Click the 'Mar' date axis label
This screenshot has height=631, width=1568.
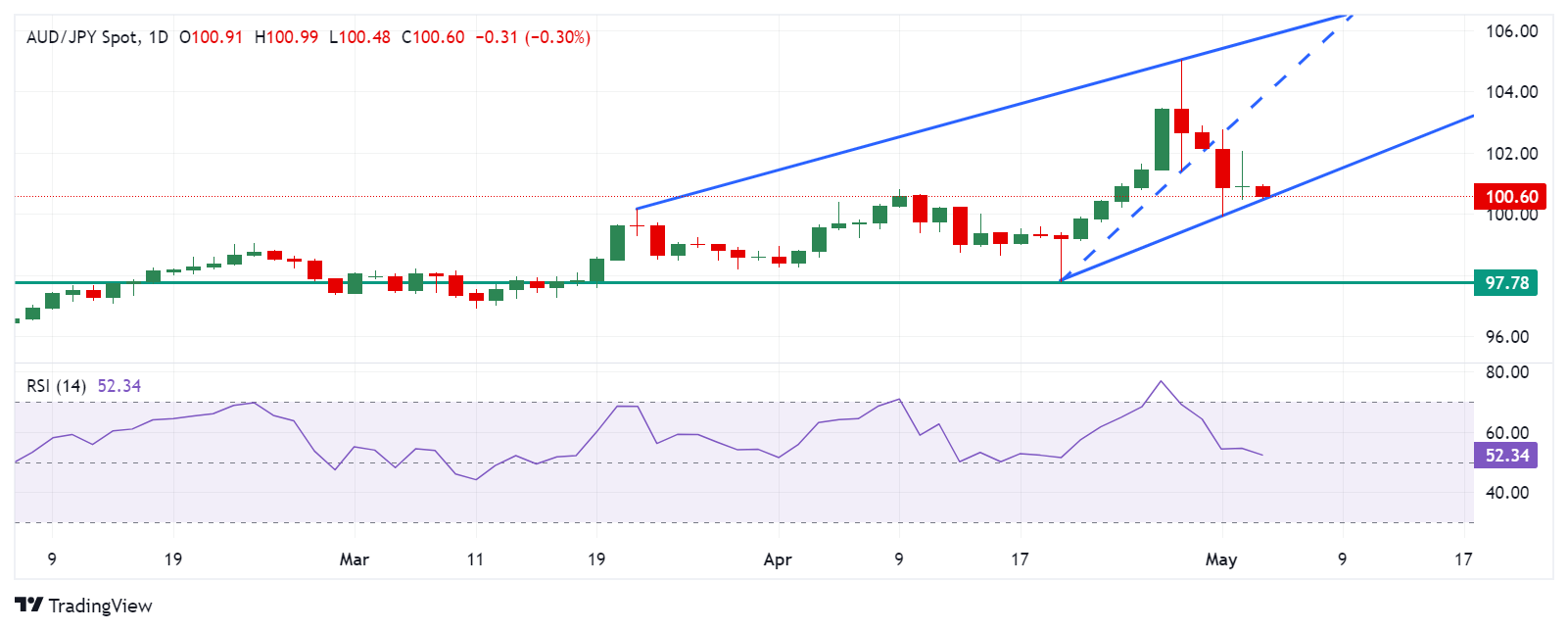pyautogui.click(x=354, y=559)
